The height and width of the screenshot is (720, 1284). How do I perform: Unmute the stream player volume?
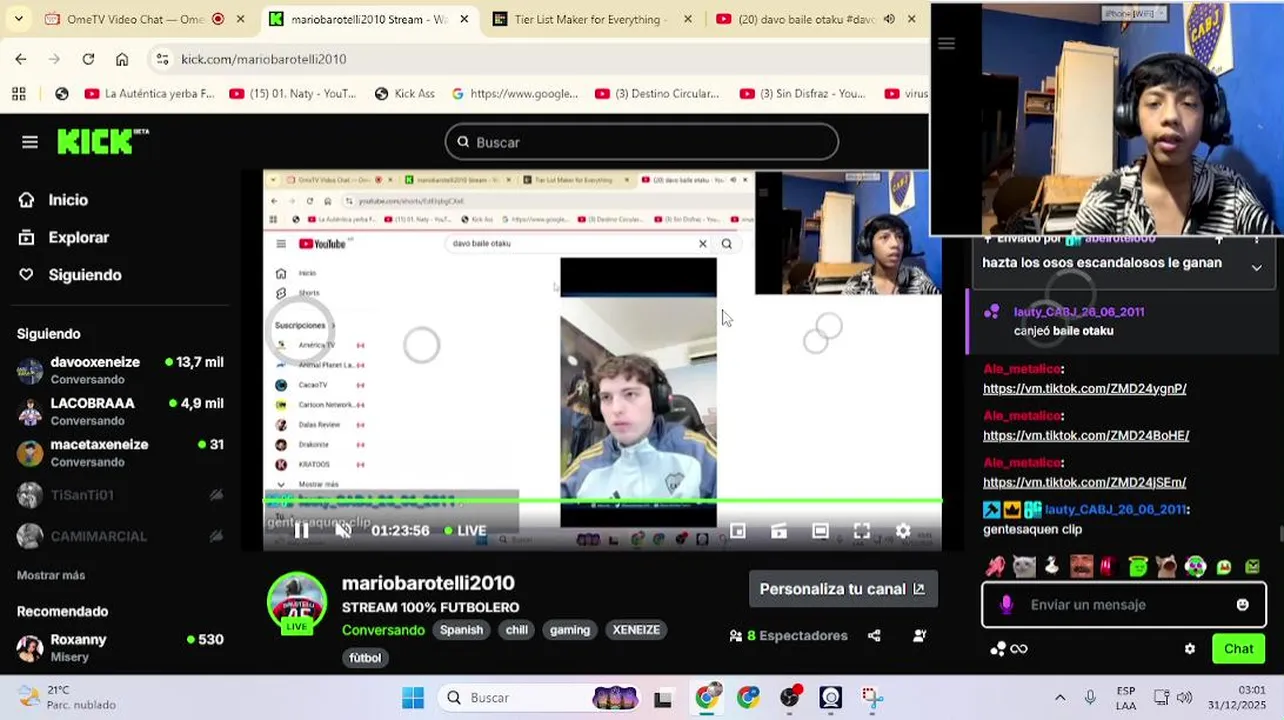[343, 531]
